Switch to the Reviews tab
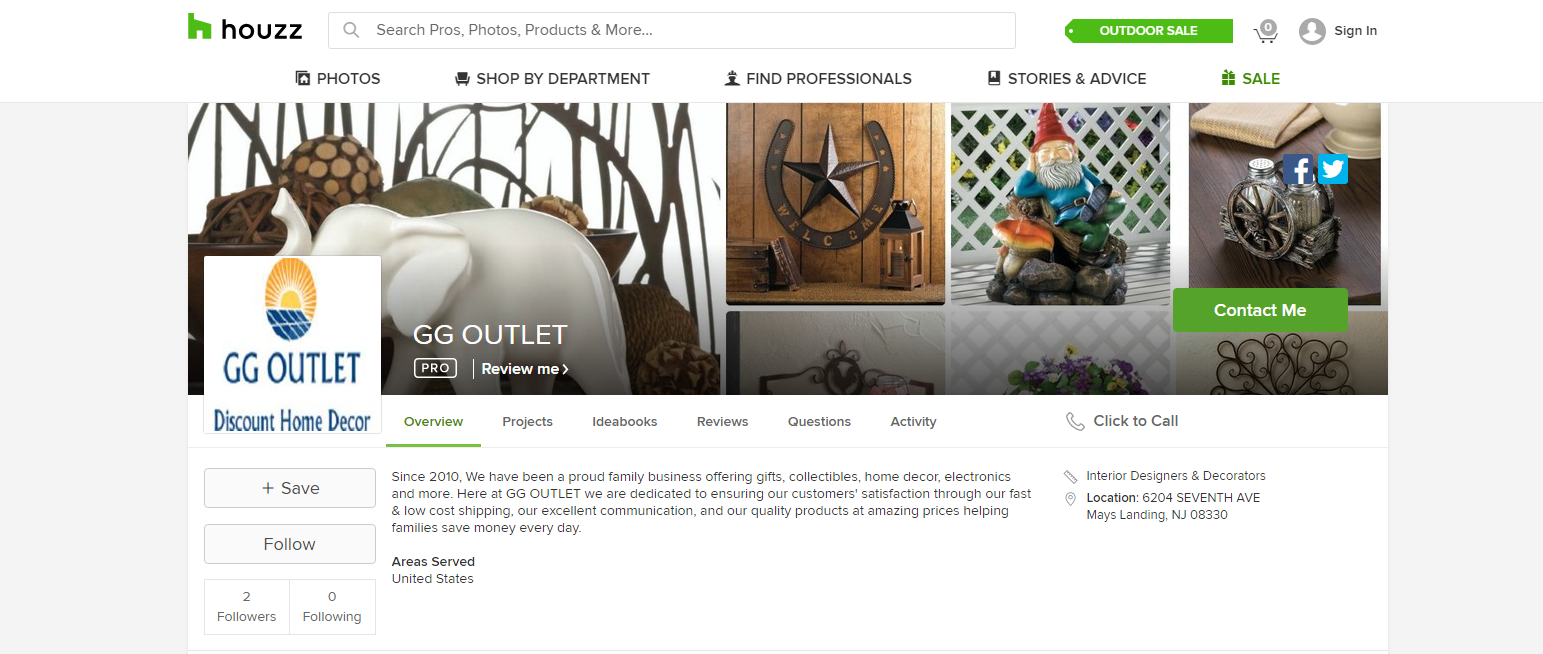 722,422
